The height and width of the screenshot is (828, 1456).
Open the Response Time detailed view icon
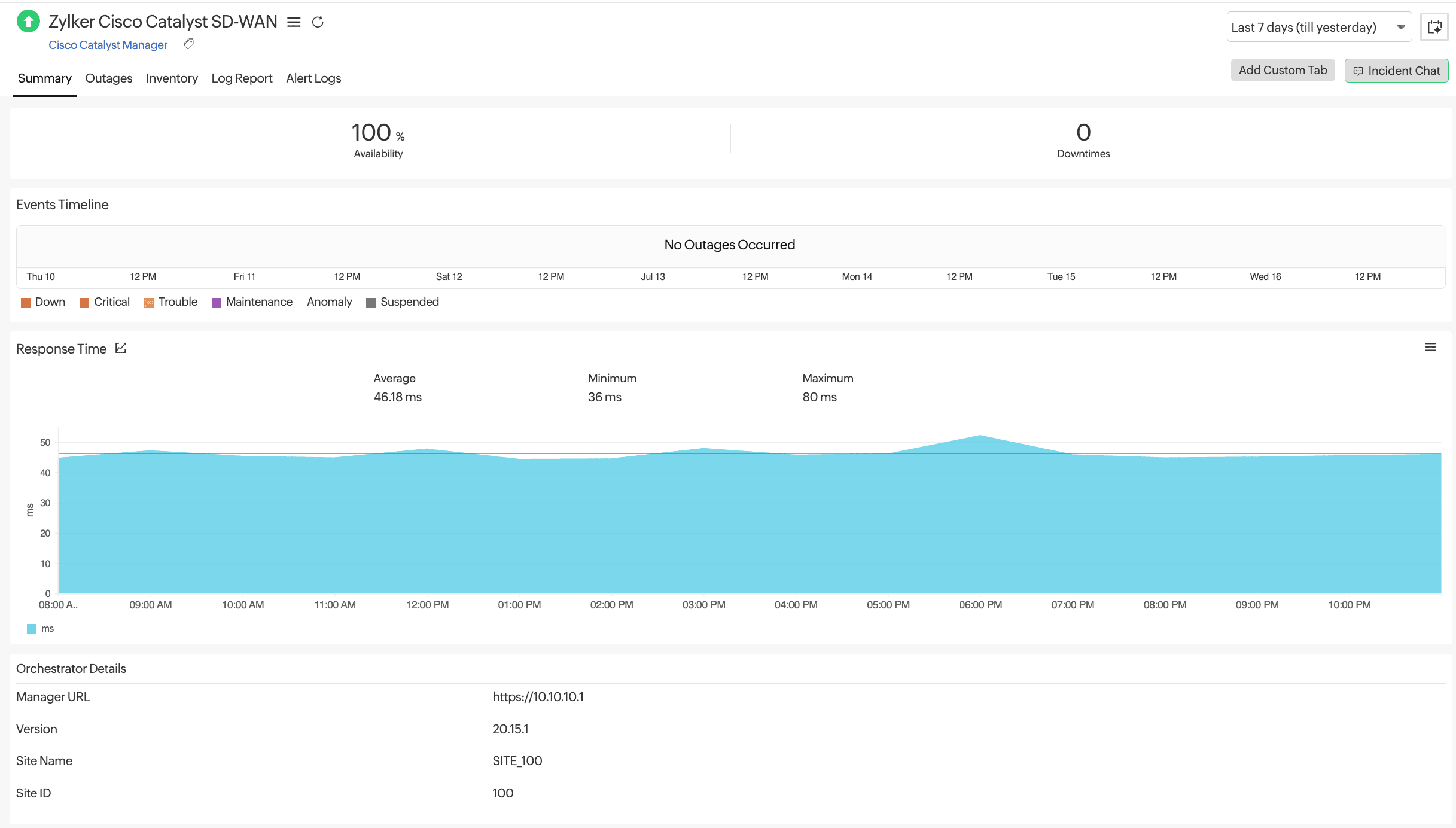[120, 348]
